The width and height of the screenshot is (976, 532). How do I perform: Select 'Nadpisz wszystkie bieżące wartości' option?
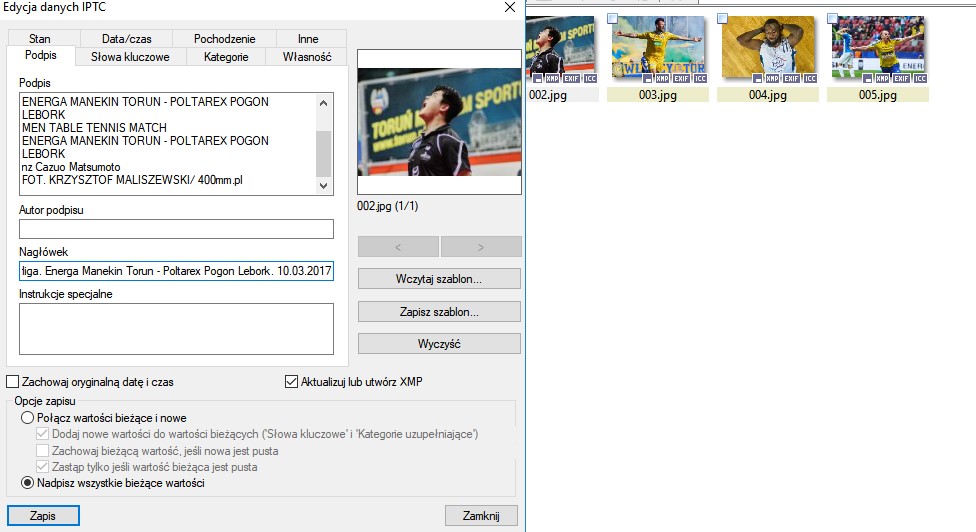coord(27,483)
